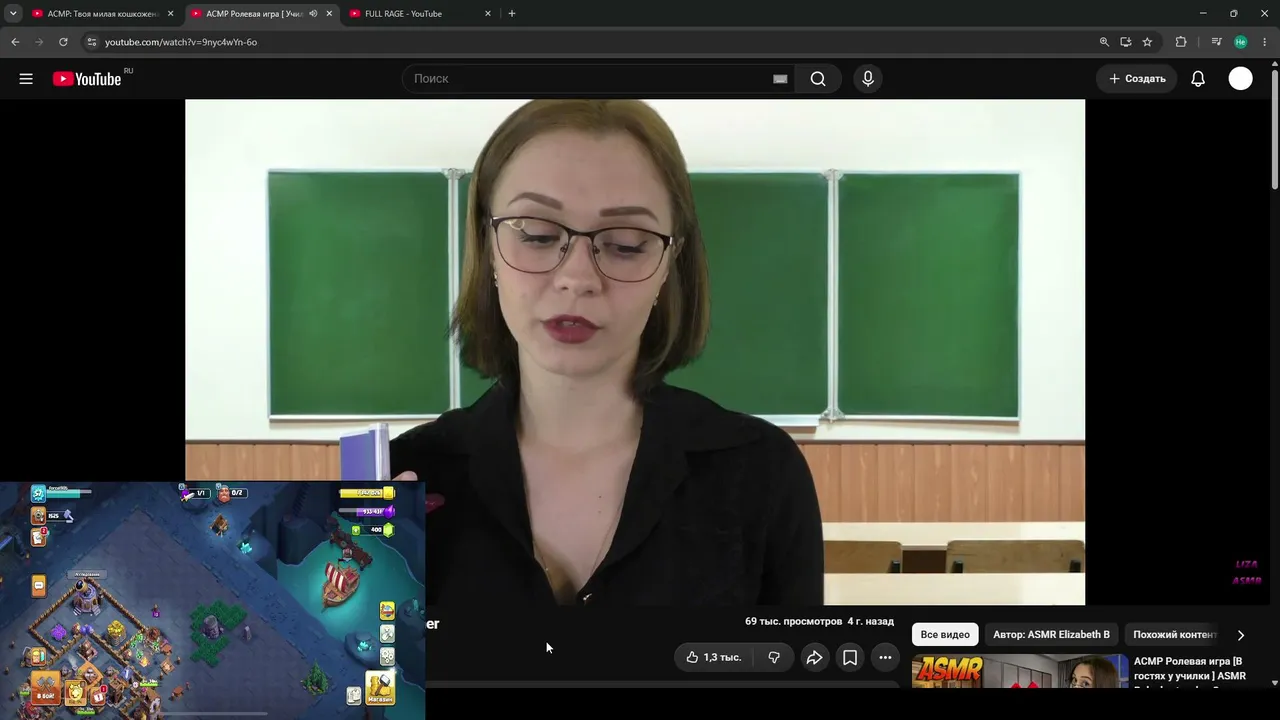This screenshot has width=1280, height=720.
Task: Click the suggested ASMR video thumbnail
Action: 1020,672
